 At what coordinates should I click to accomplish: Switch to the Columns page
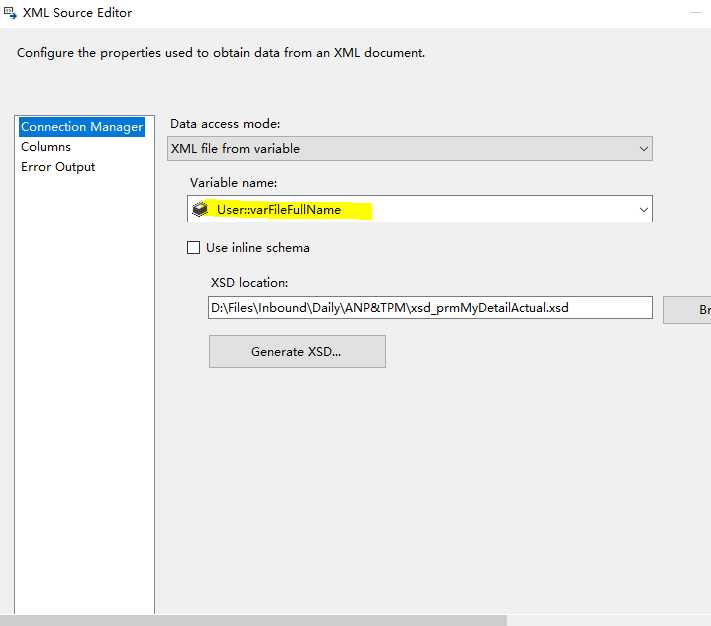tap(46, 147)
